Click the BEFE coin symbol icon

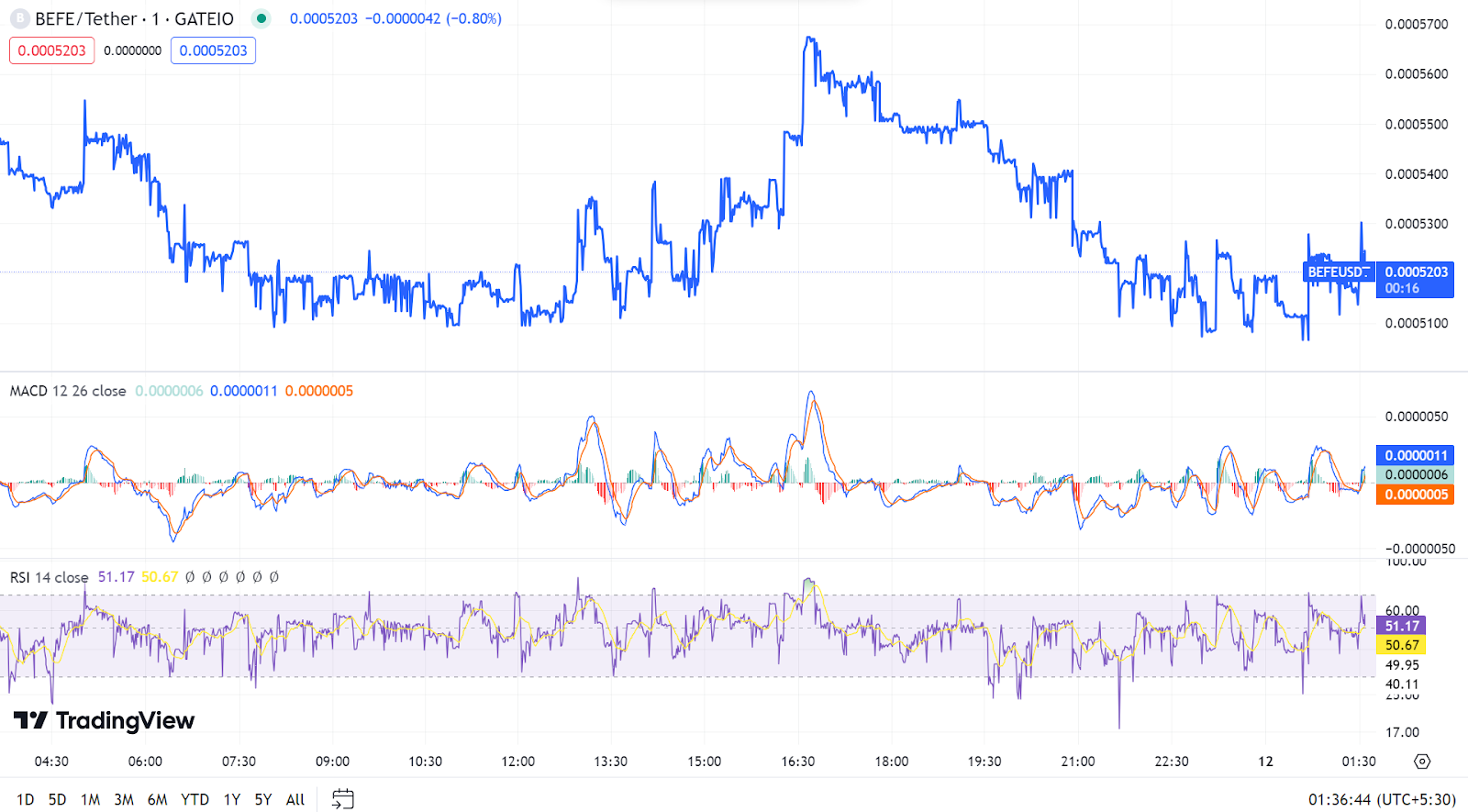(19, 18)
